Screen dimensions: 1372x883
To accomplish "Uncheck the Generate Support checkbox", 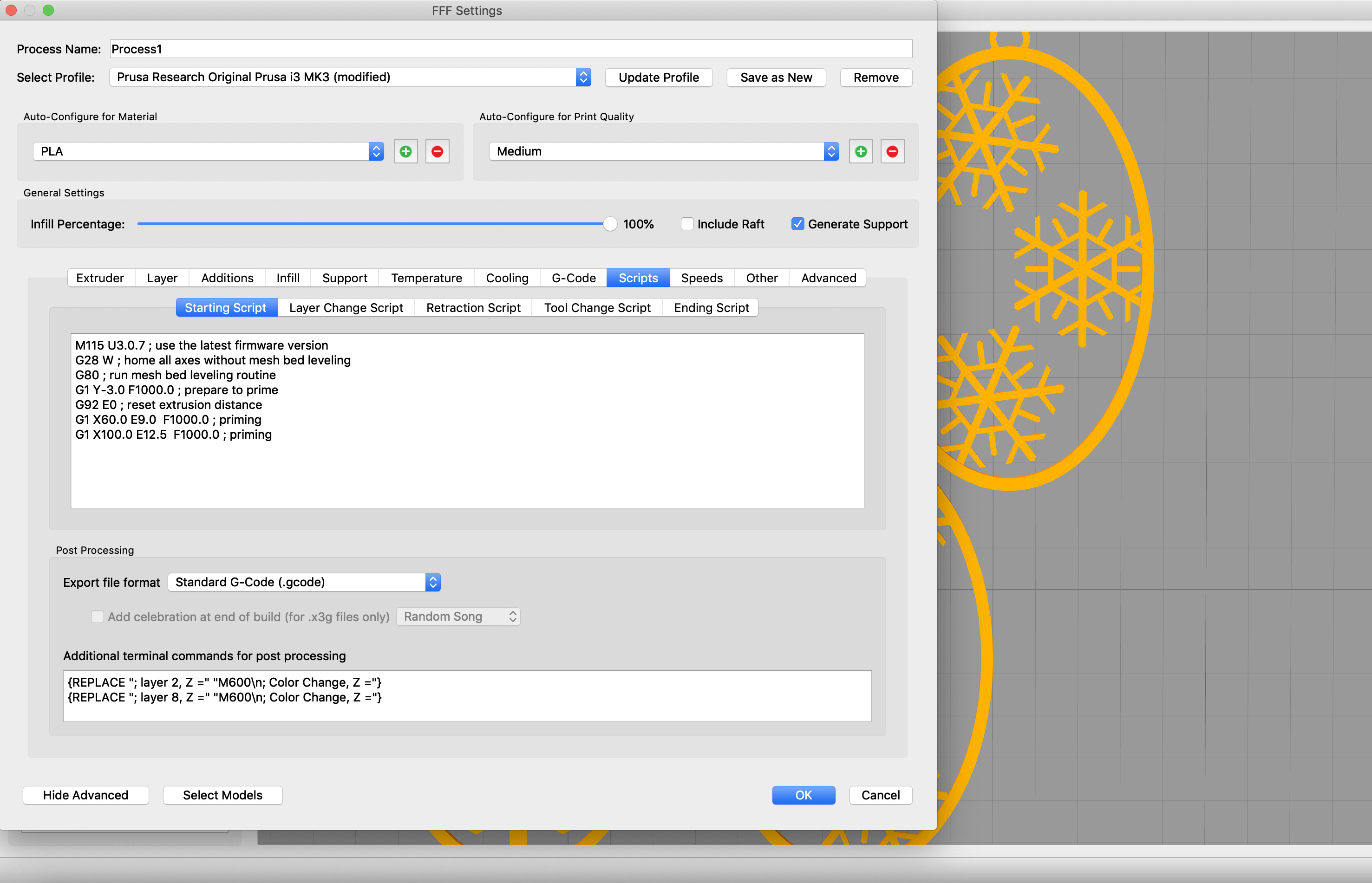I will point(797,224).
